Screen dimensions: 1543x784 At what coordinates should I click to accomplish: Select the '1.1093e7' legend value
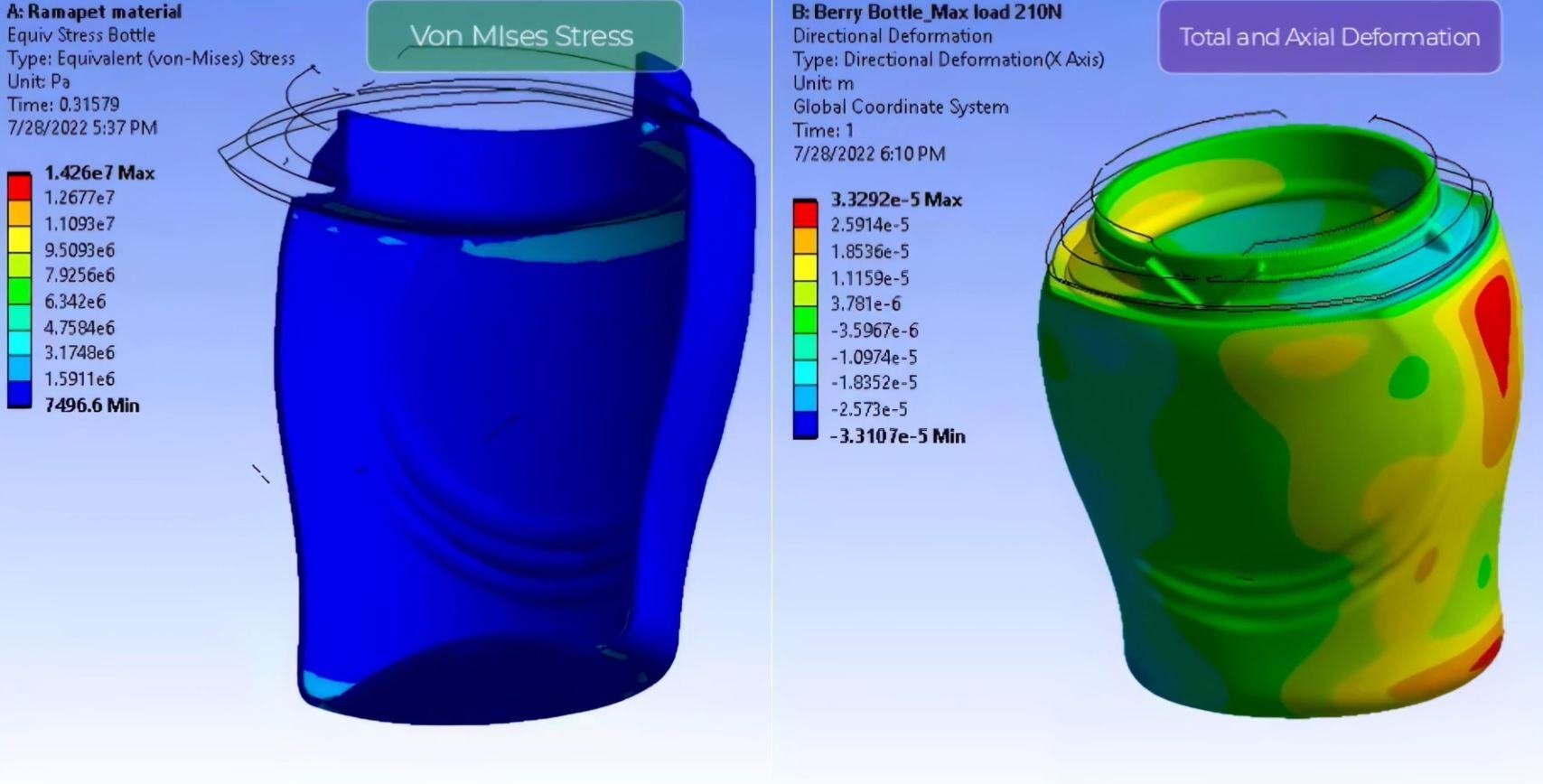(79, 224)
